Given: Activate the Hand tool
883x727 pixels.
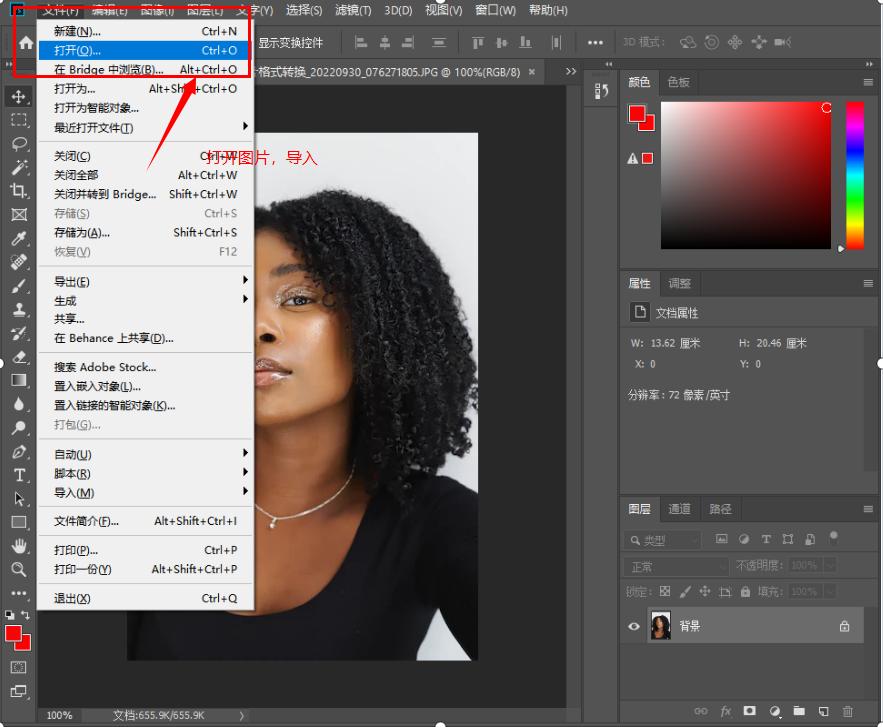Looking at the screenshot, I should 19,545.
